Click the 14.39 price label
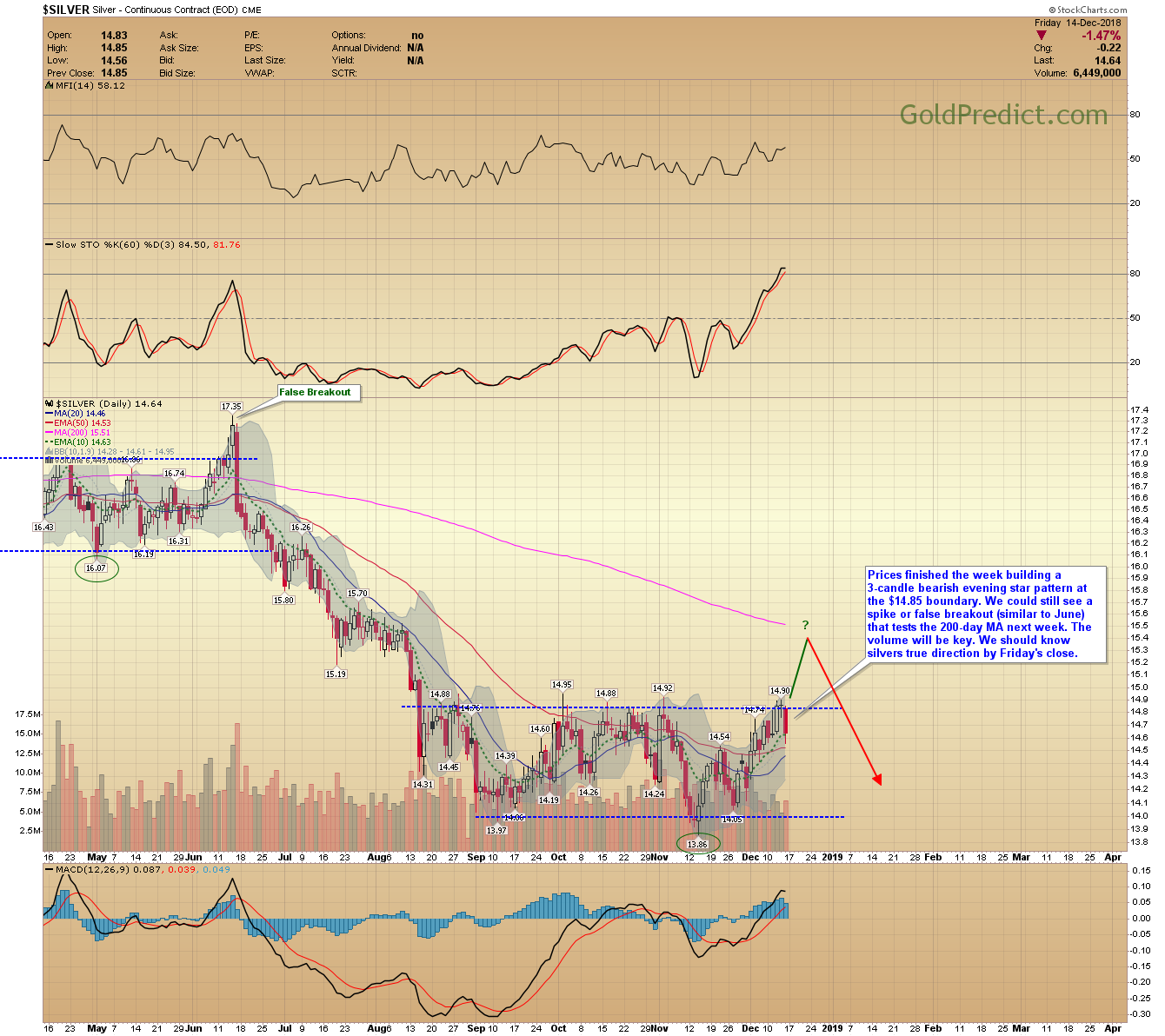 505,756
